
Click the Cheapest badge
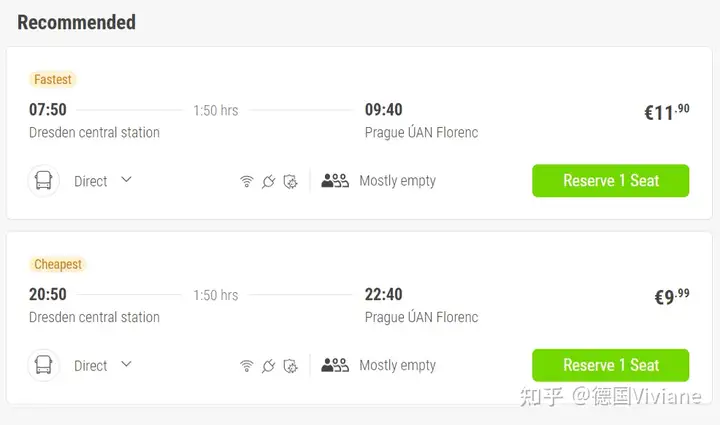[58, 264]
